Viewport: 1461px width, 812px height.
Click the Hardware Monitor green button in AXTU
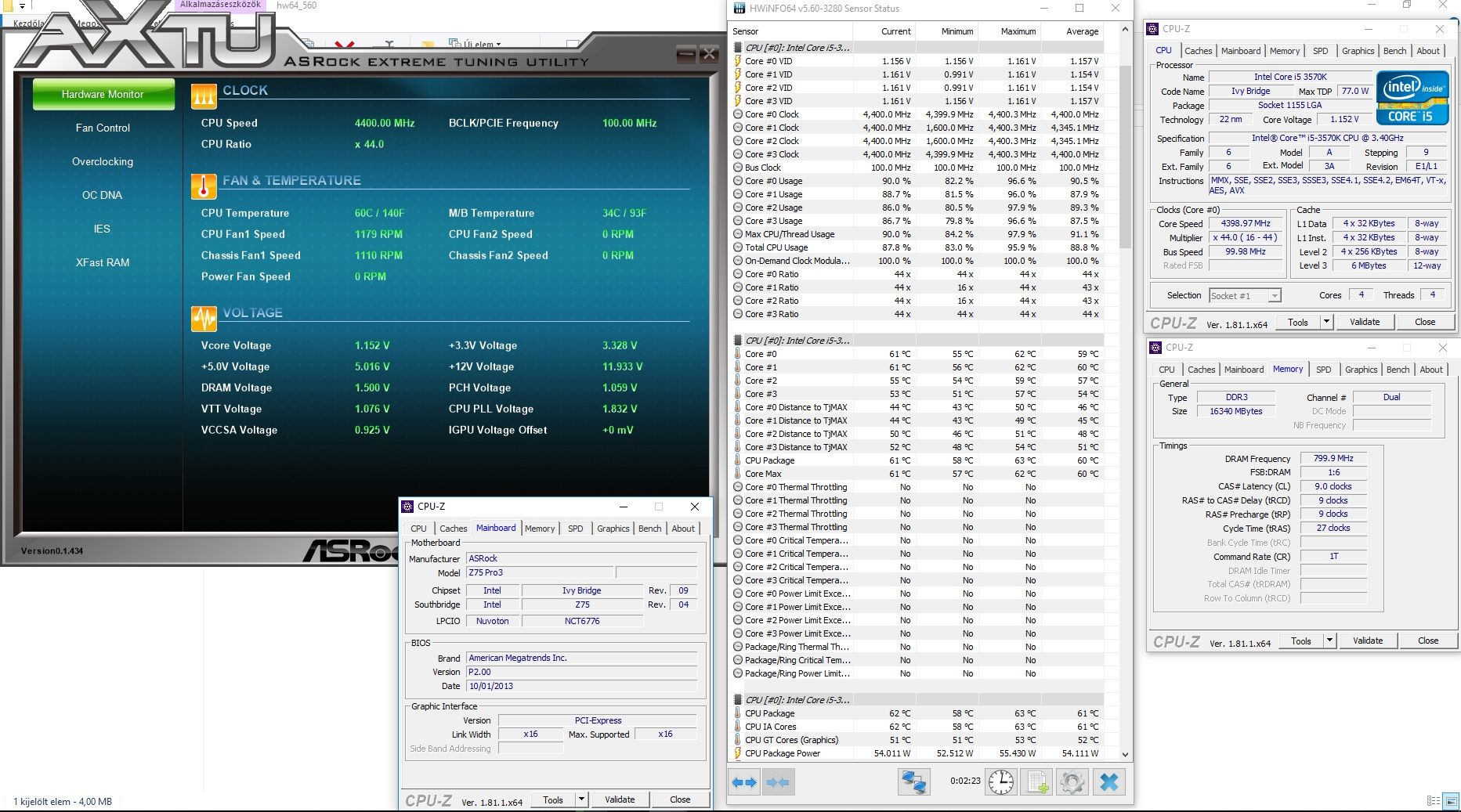click(x=103, y=94)
